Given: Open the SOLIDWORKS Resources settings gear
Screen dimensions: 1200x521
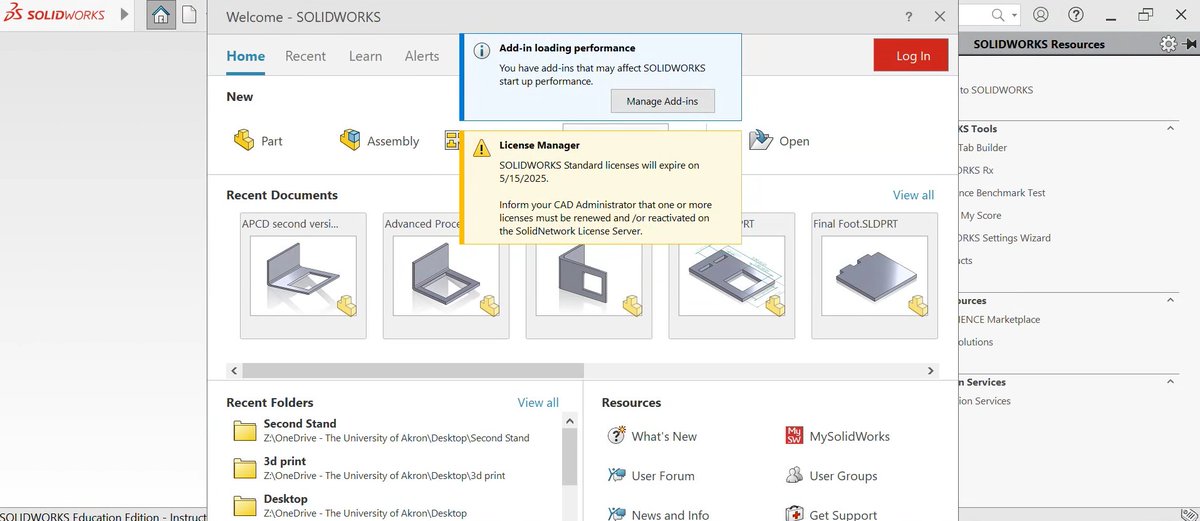Looking at the screenshot, I should [1168, 44].
